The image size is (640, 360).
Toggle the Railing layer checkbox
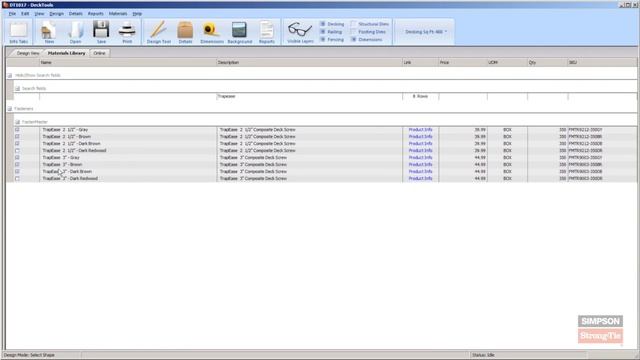(322, 32)
